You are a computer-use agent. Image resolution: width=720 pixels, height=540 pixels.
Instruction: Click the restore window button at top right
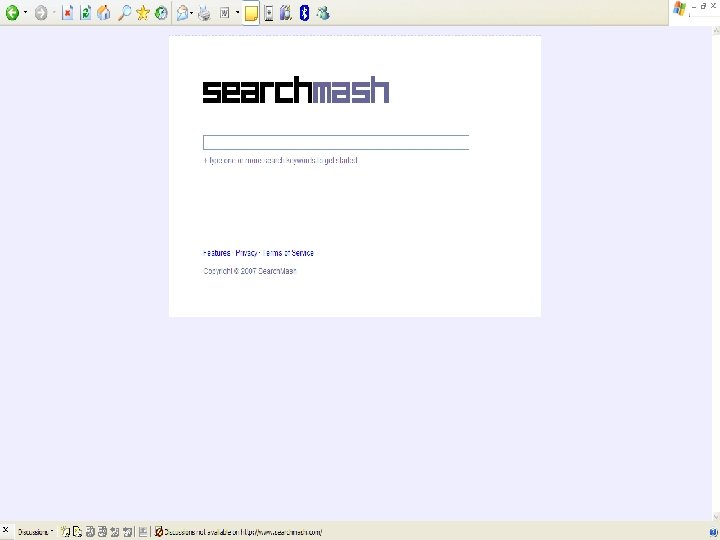pos(703,6)
